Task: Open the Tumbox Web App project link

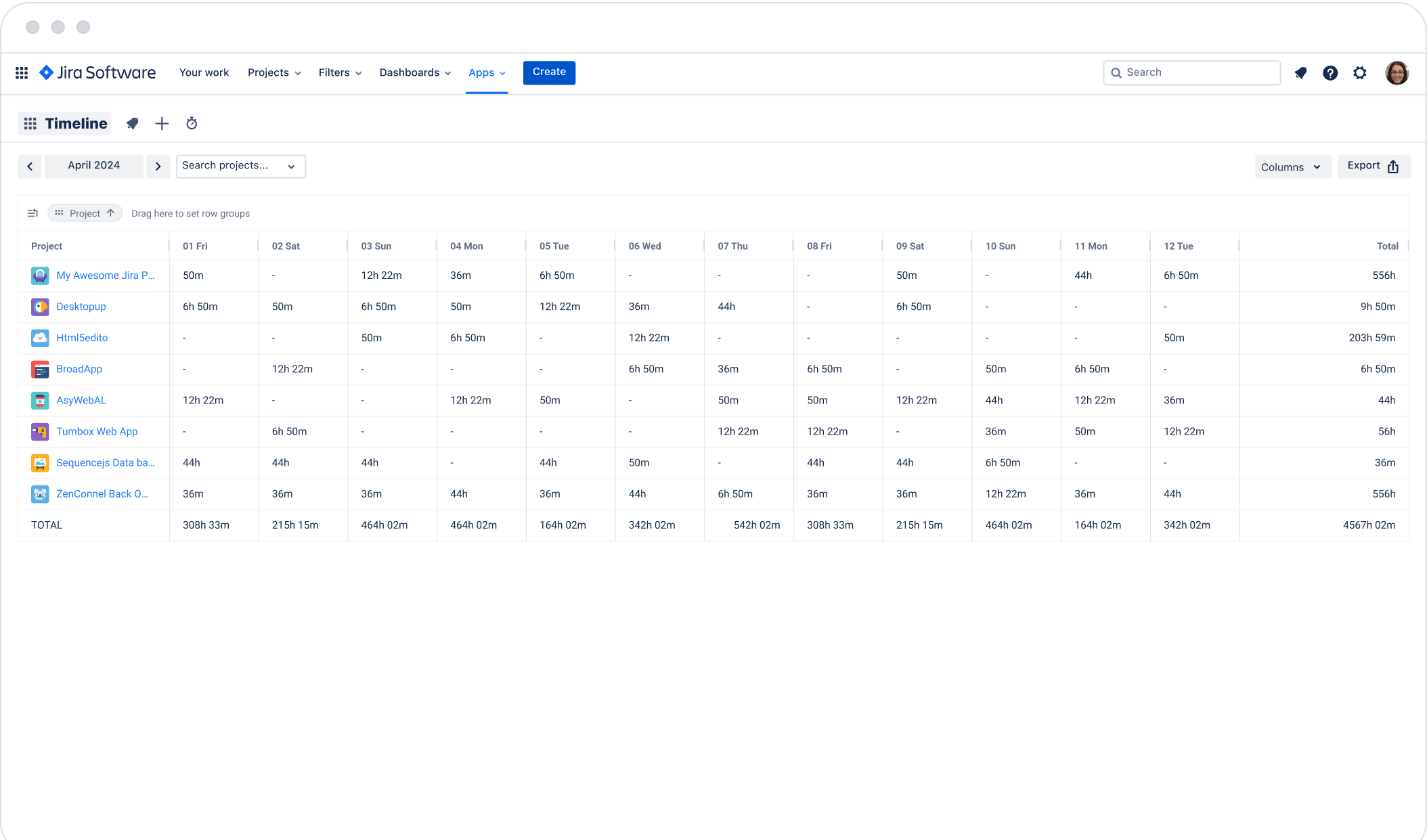Action: coord(97,431)
